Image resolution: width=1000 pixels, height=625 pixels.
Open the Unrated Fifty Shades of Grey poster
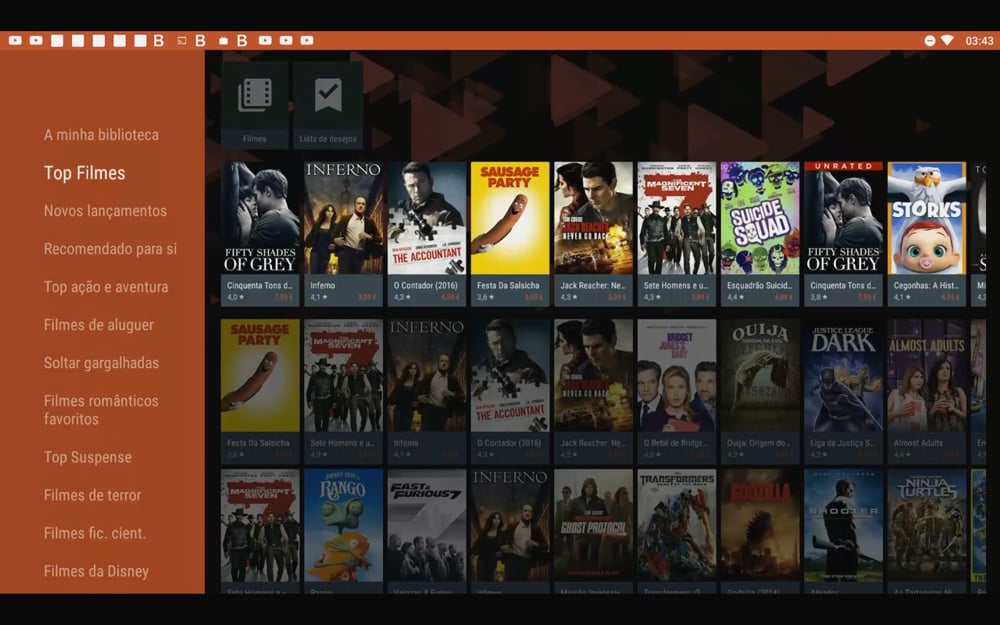843,218
